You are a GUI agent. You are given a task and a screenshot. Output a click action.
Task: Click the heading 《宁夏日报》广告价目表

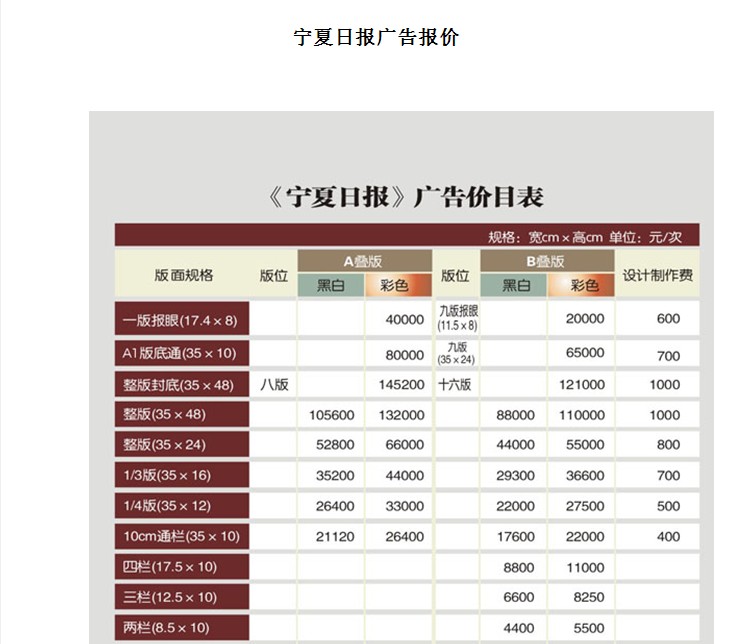click(406, 196)
